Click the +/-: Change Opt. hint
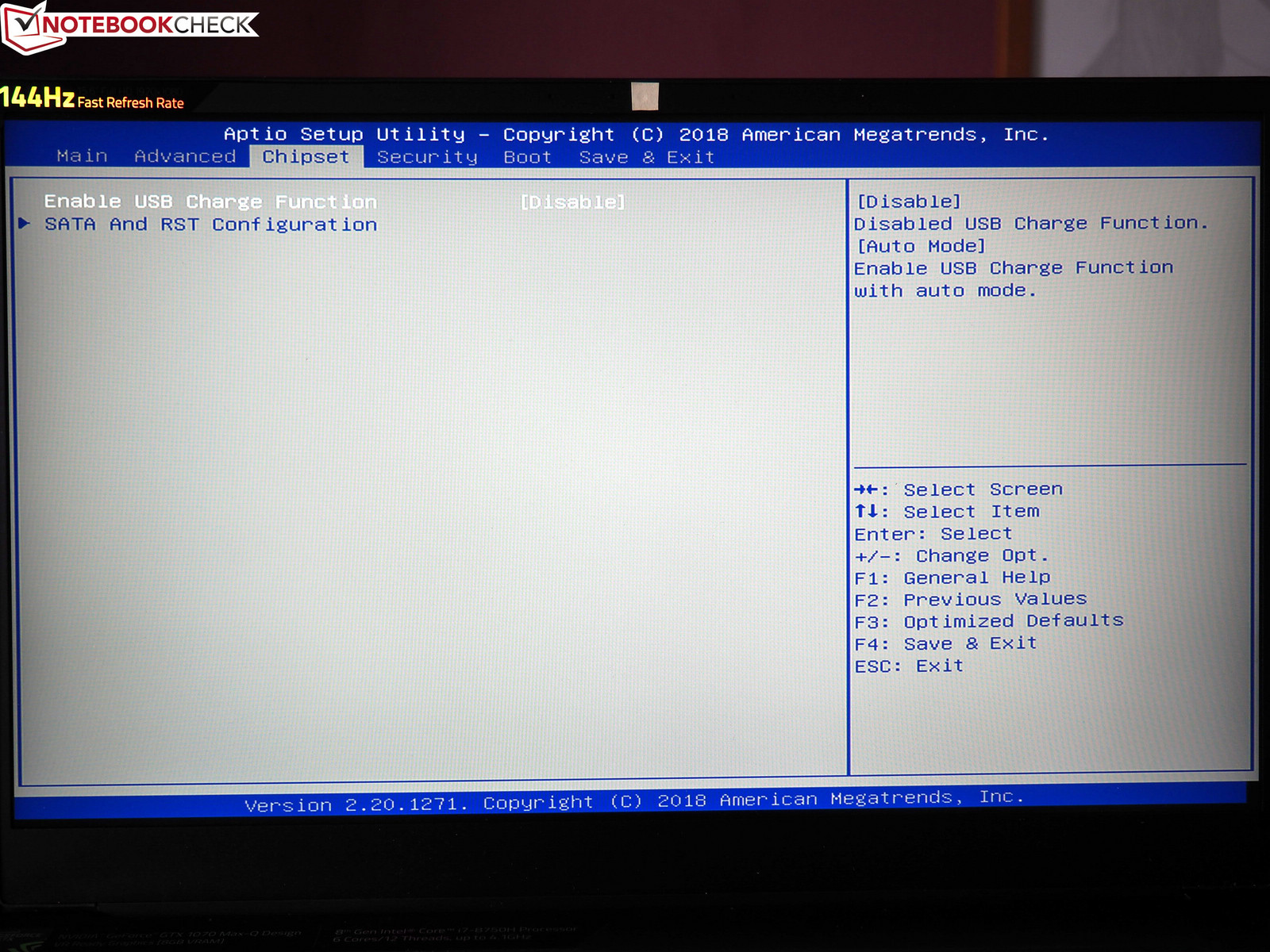Screen dimensions: 1270x952 click(x=952, y=555)
